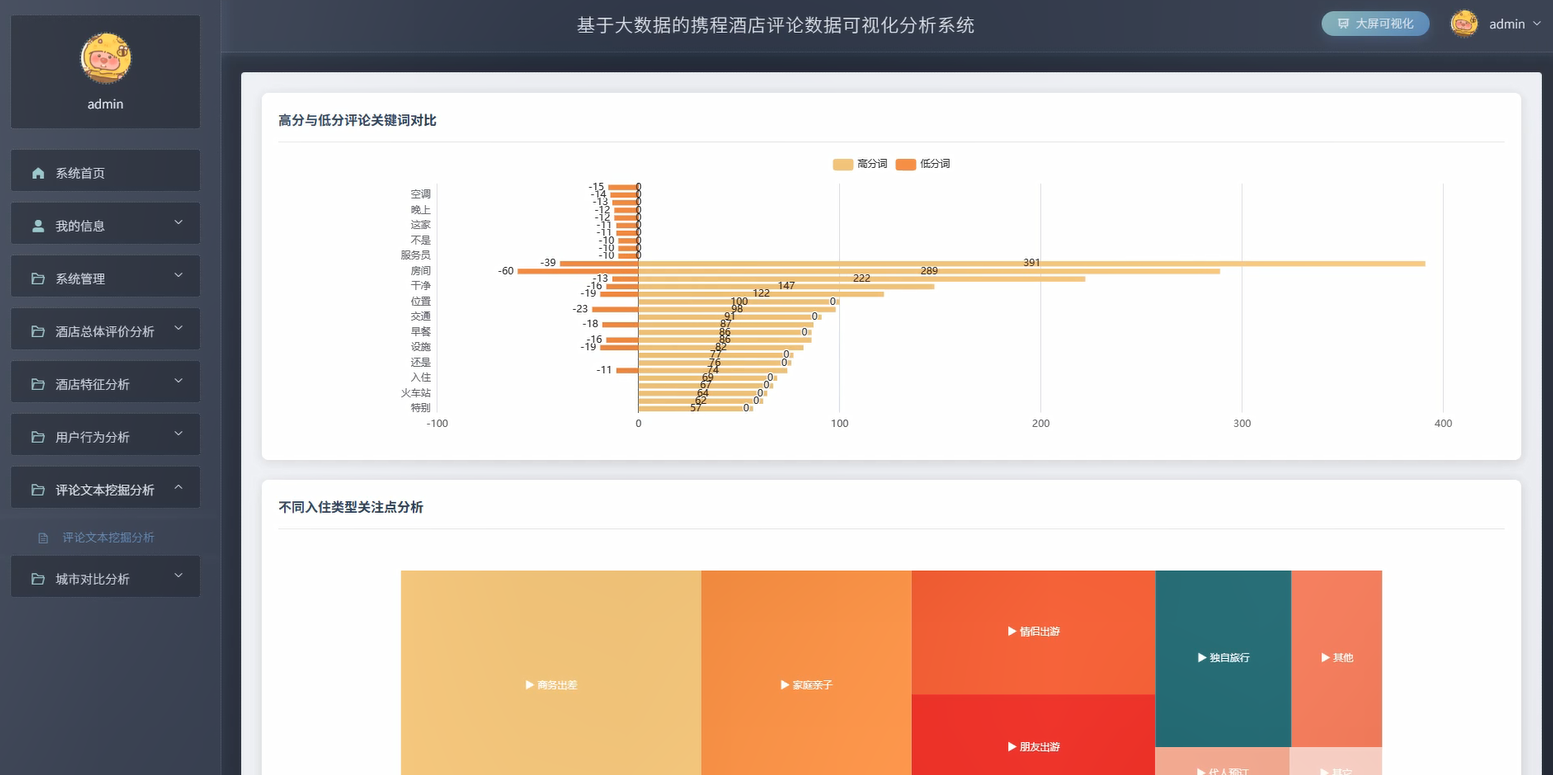Click the low-score bar labeled -60
The image size is (1553, 775).
click(x=578, y=271)
